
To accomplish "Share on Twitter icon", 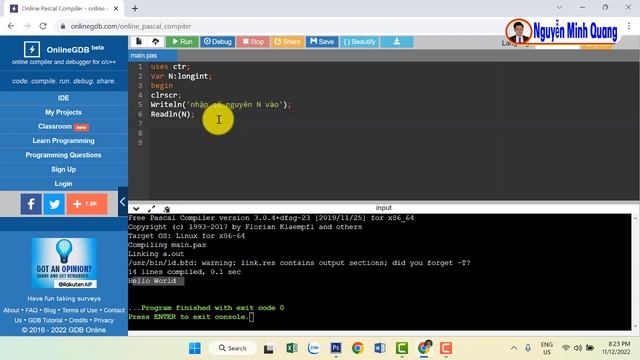I will pyautogui.click(x=54, y=204).
